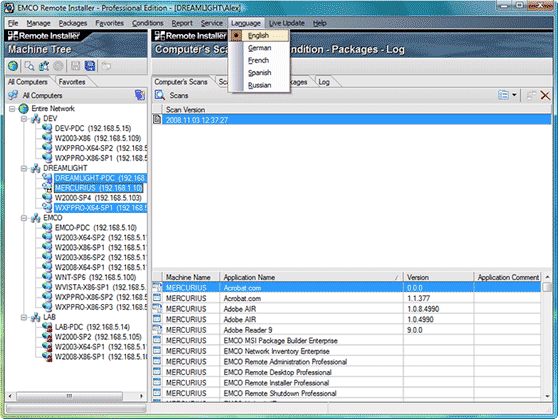The image size is (558, 419).
Task: Click the blue floppy save-all icon in toolbar
Action: tap(90, 66)
